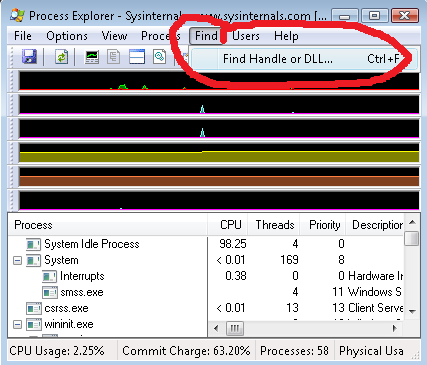
Task: Click the horizontal scrollbar left arrow
Action: pyautogui.click(x=216, y=329)
